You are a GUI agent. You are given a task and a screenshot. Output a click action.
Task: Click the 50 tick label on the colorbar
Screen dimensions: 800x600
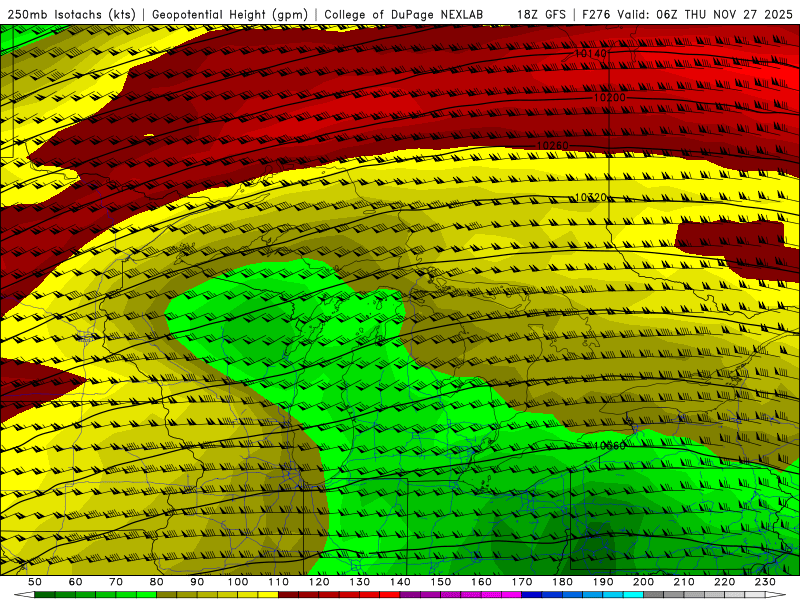[35, 582]
